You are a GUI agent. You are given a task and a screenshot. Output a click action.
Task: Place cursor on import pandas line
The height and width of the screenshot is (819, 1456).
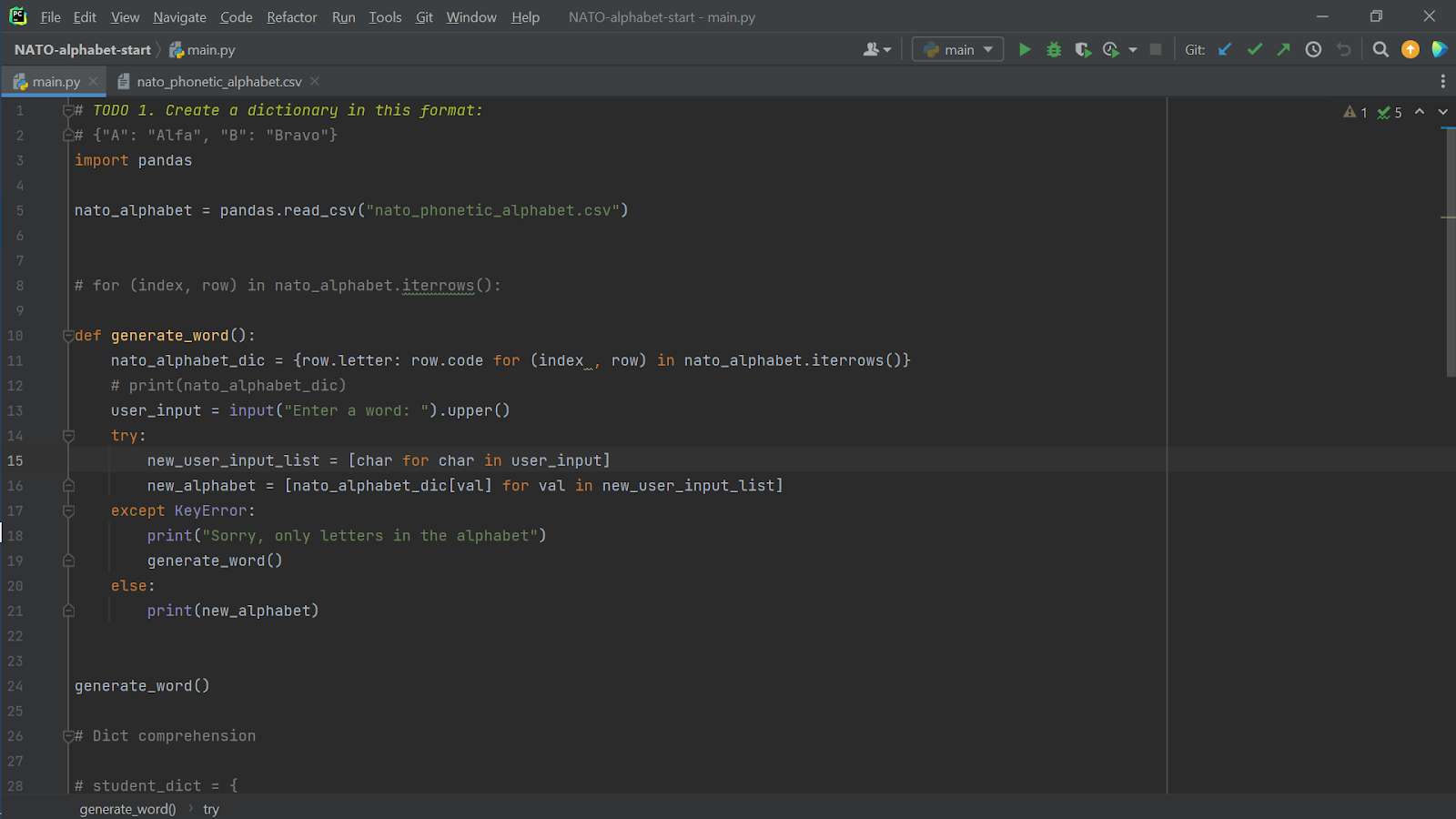(x=133, y=160)
